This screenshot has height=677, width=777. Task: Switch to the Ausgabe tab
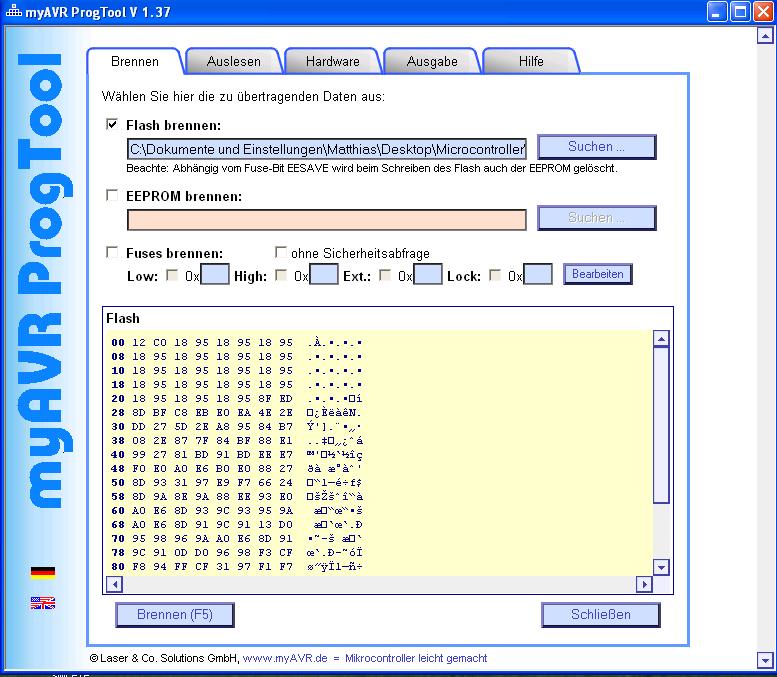(432, 61)
